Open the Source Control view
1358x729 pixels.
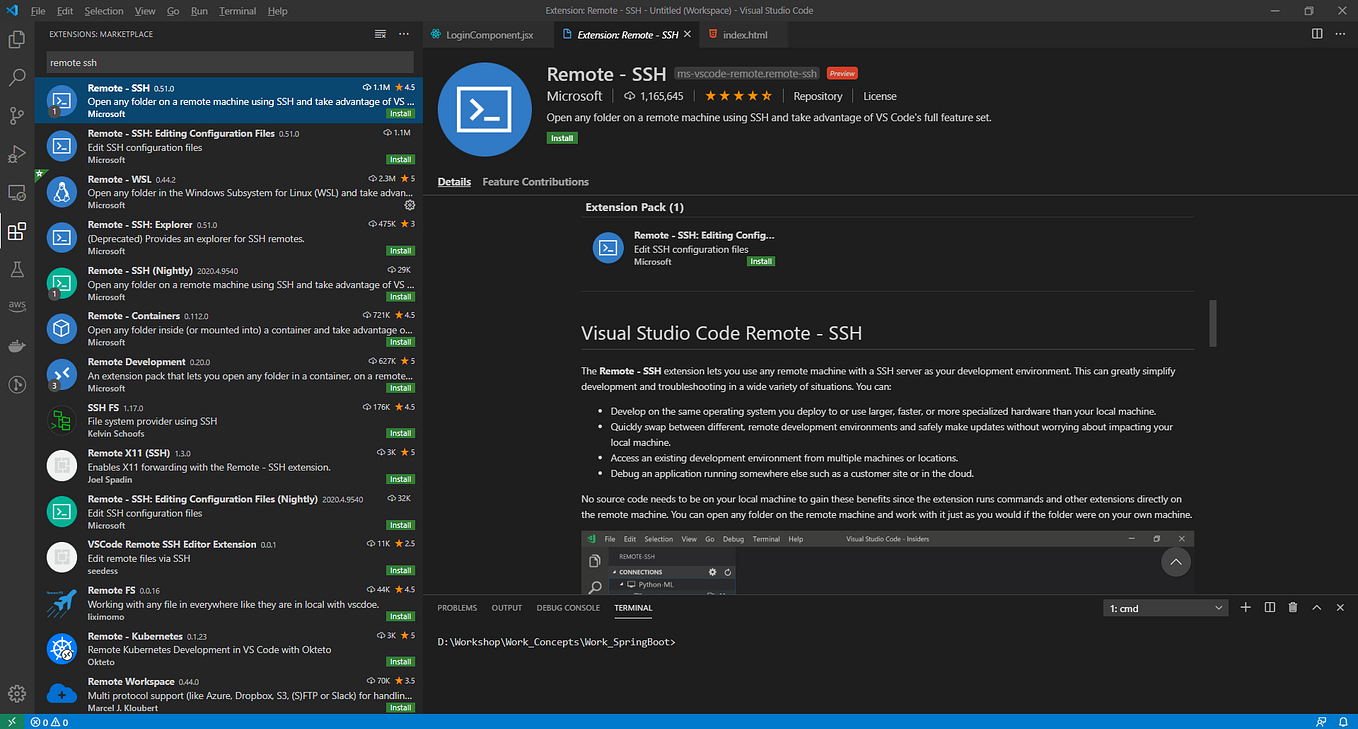(x=16, y=116)
